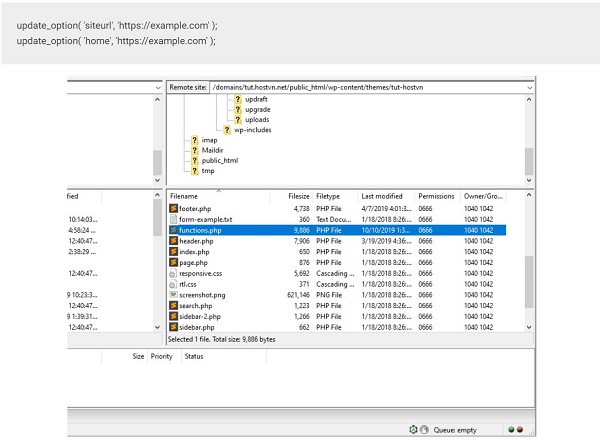600x441 pixels.
Task: Sort remote files by Last modified column
Action: 386,196
